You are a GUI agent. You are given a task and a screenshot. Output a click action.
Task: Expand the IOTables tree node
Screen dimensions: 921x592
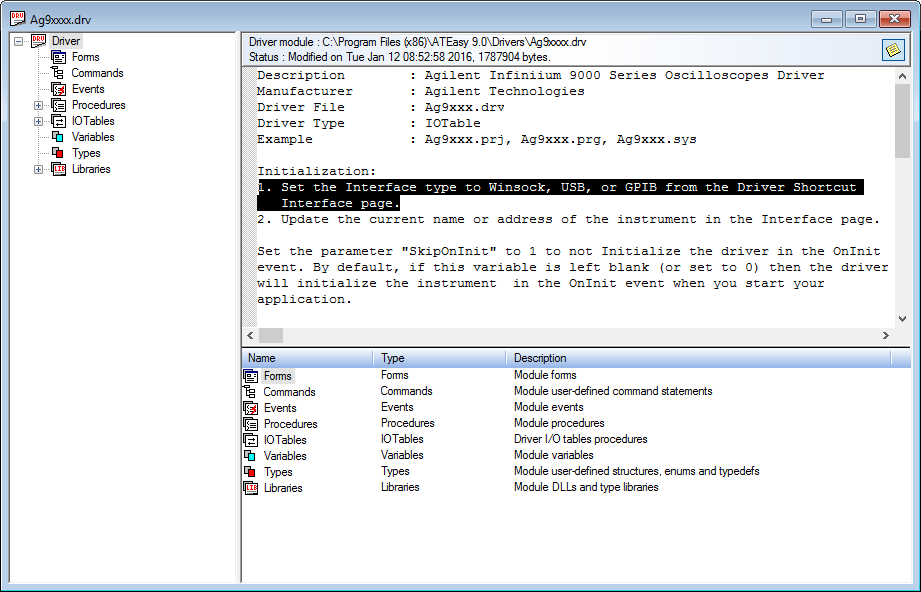(x=39, y=121)
